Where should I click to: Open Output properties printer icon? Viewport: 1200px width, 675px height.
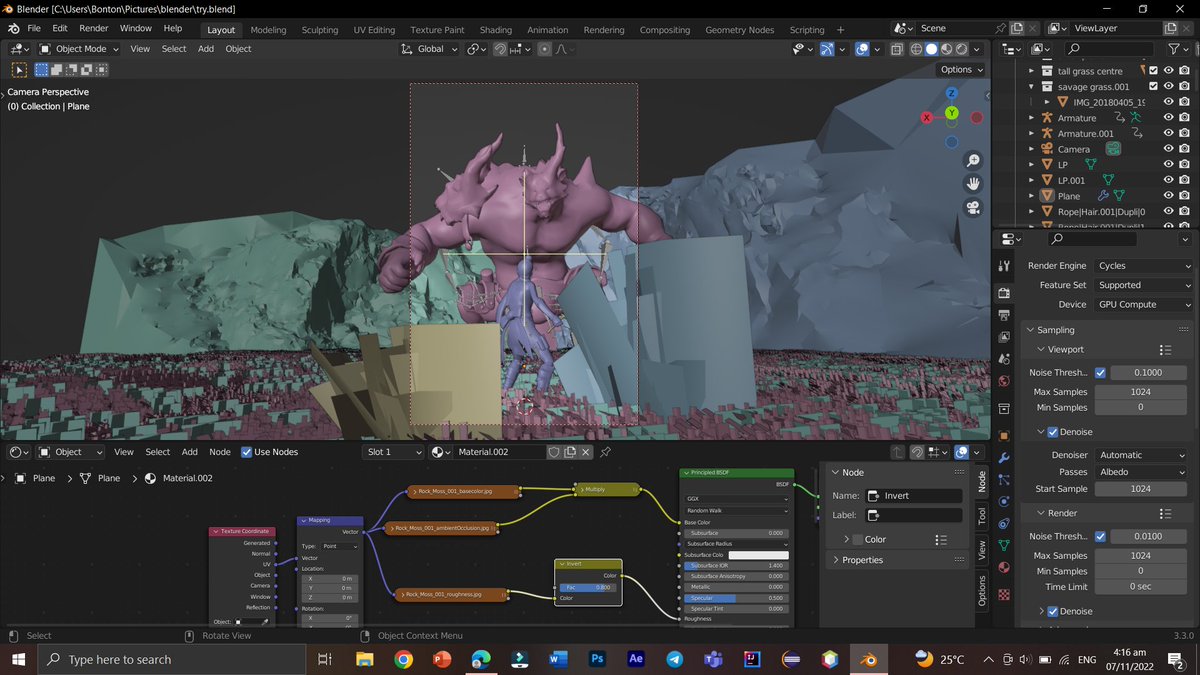[1005, 315]
